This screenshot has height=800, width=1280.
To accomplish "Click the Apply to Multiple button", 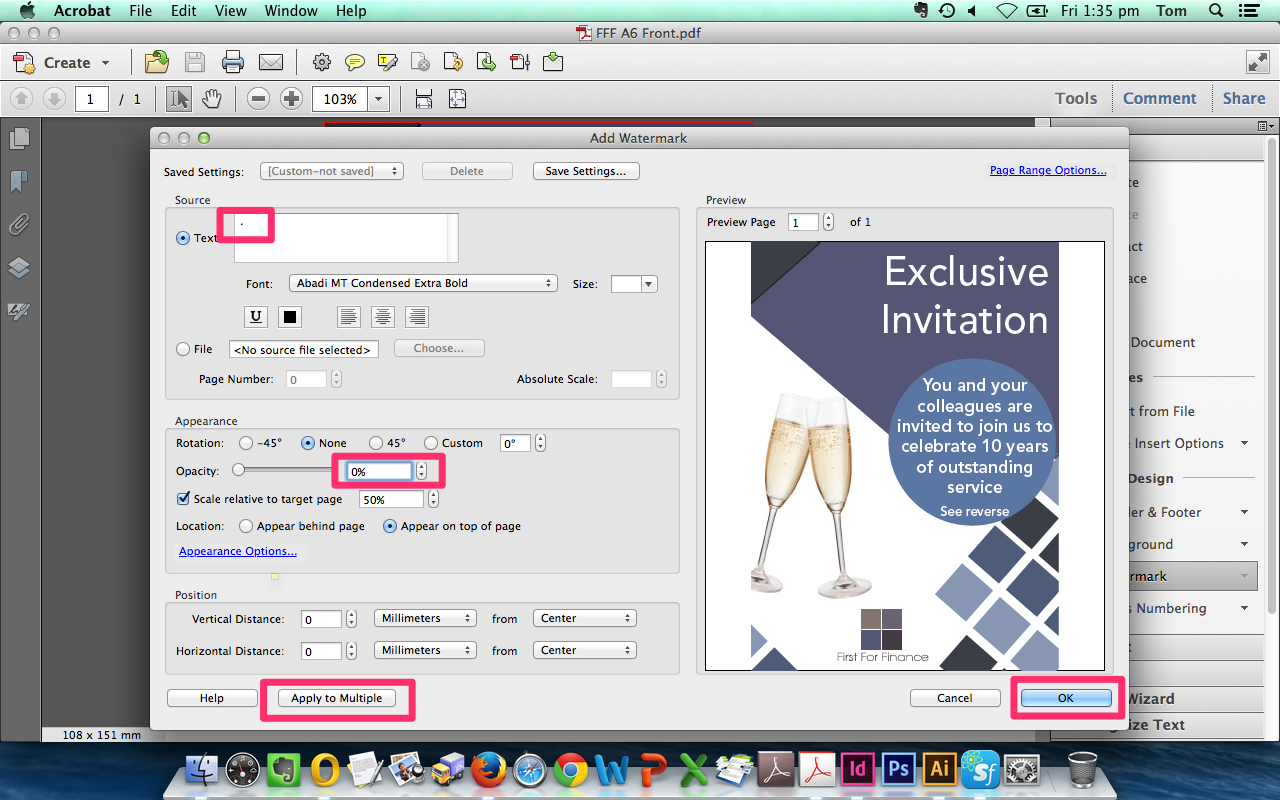I will tap(337, 697).
